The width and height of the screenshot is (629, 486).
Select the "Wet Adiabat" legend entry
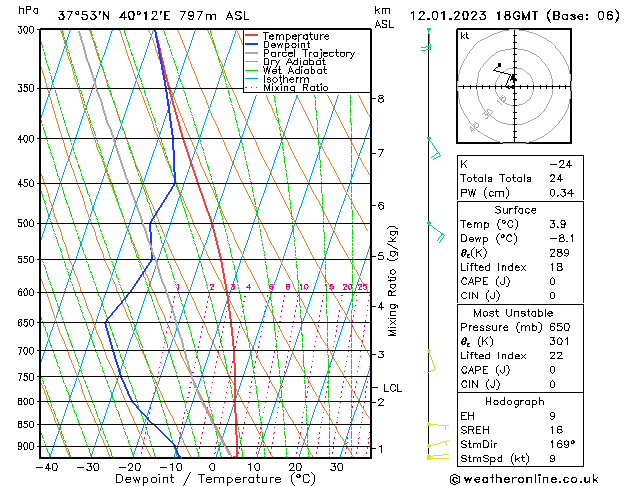[295, 70]
